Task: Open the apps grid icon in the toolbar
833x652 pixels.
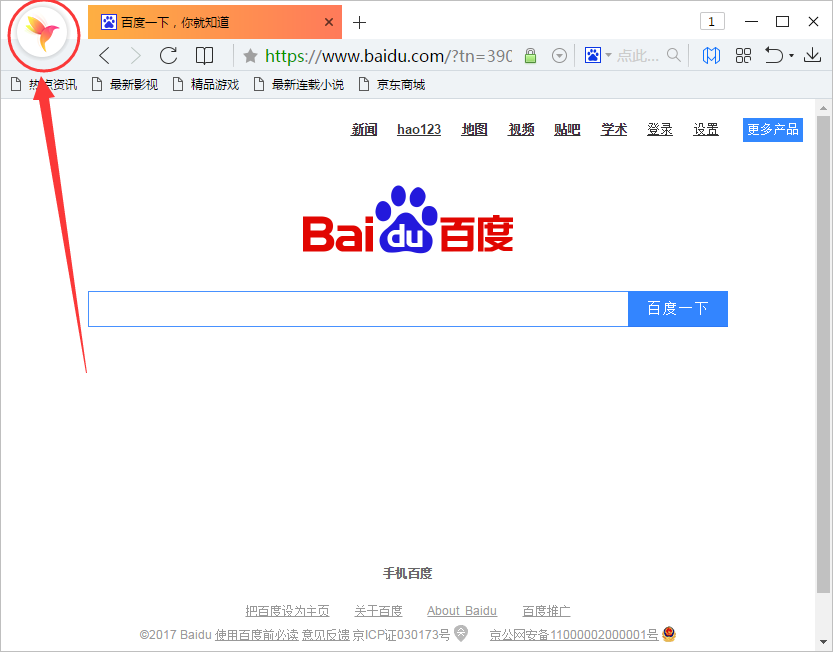Action: coord(743,56)
